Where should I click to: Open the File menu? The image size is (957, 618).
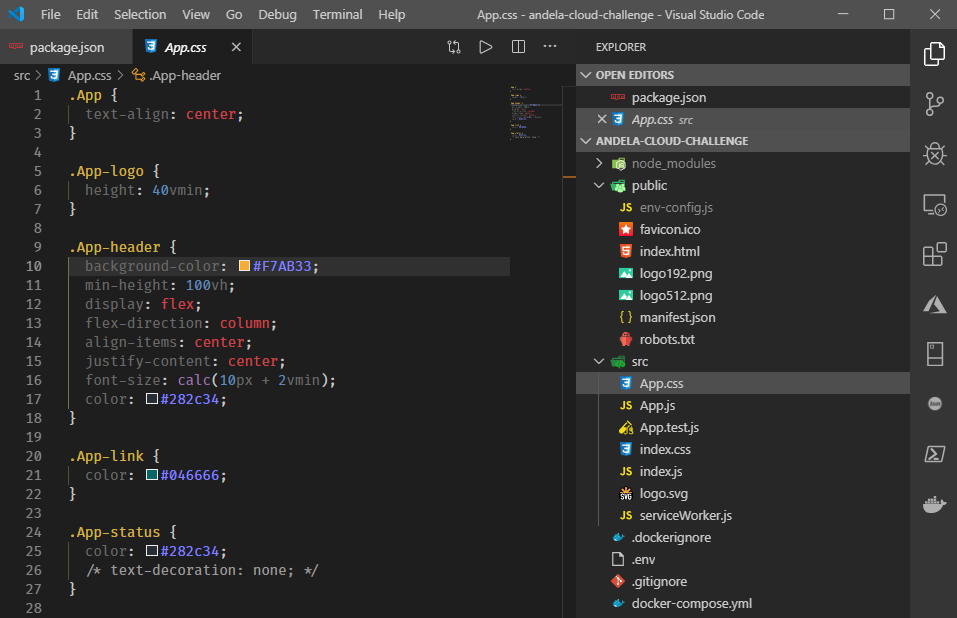tap(51, 14)
